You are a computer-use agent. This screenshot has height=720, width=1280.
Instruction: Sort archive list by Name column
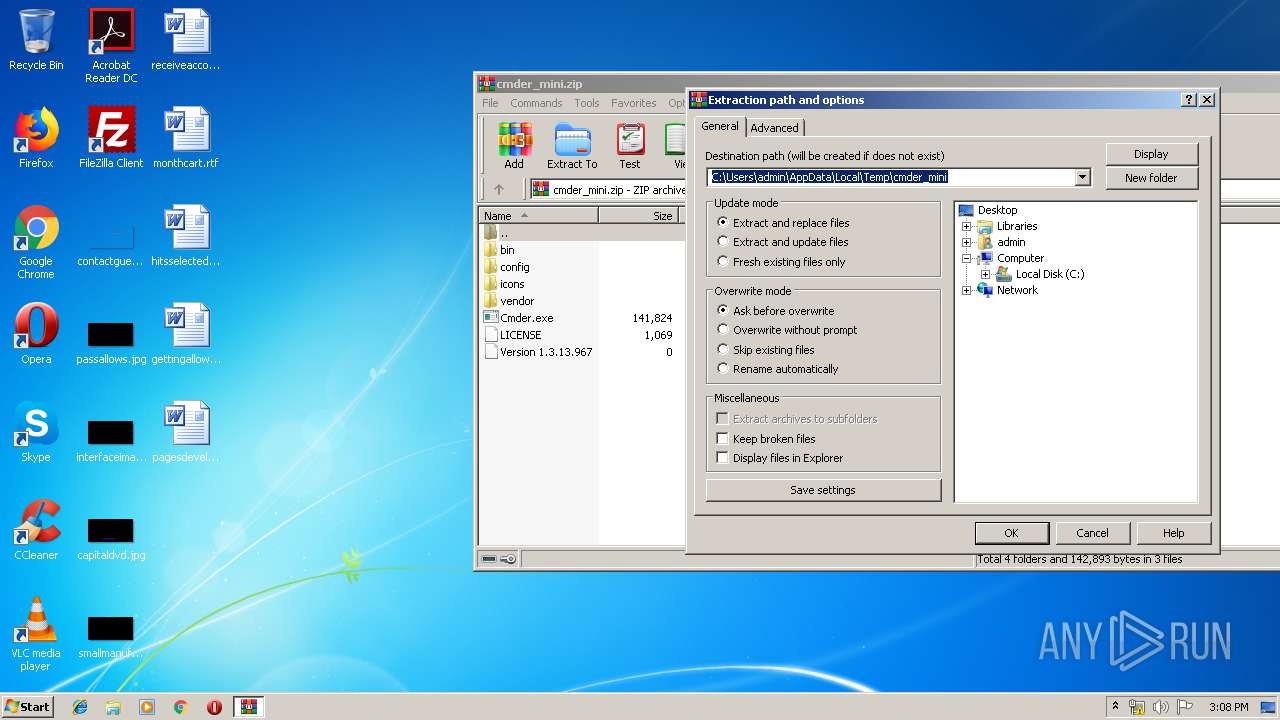point(538,215)
